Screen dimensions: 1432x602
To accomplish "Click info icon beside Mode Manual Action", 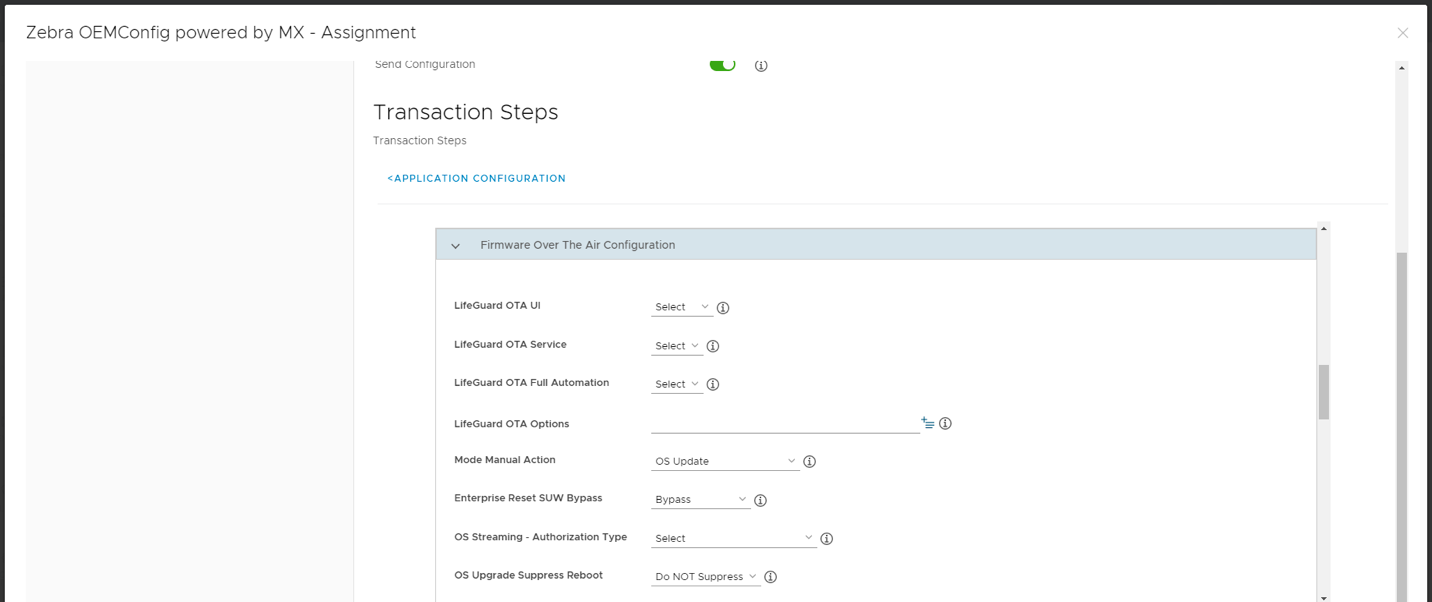I will [x=810, y=462].
